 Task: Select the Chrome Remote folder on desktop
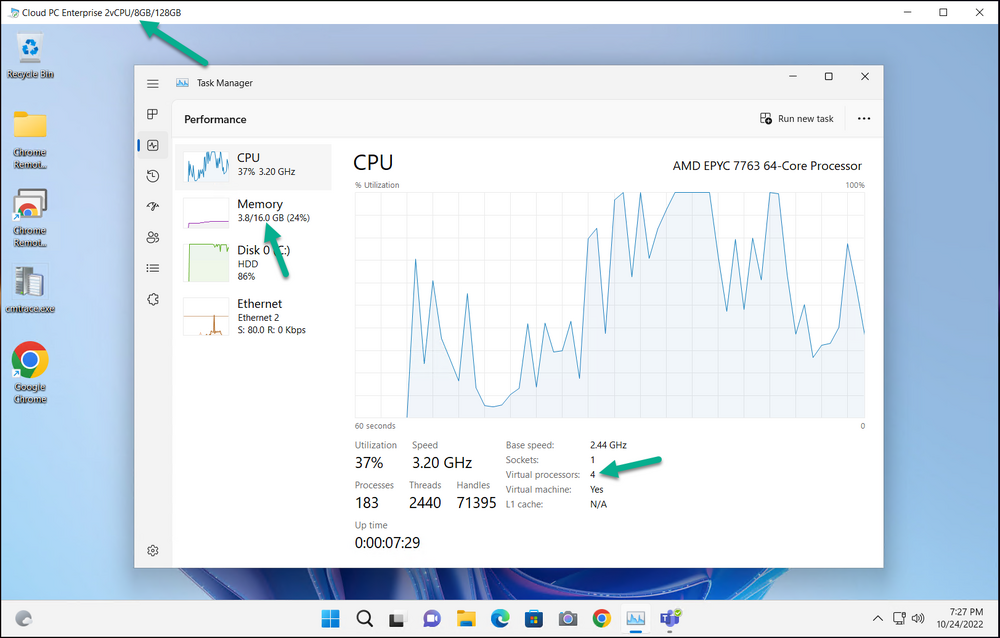[x=30, y=140]
